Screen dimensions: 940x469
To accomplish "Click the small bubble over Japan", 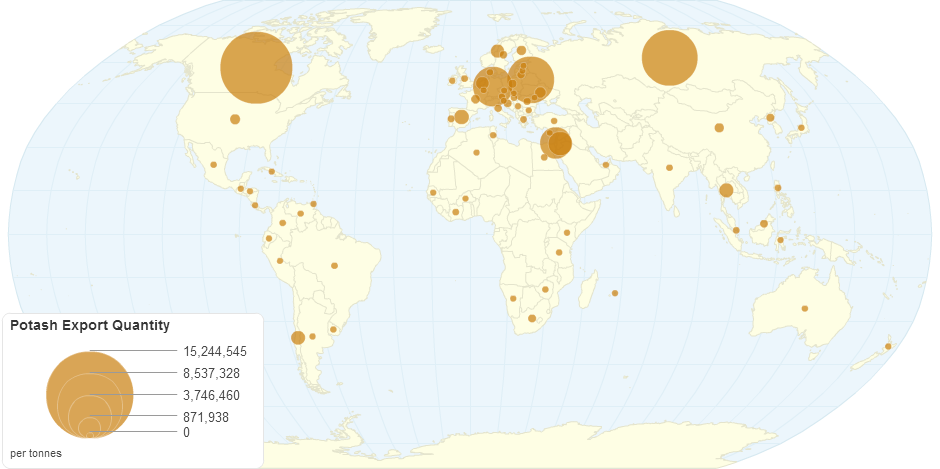I will pos(801,128).
